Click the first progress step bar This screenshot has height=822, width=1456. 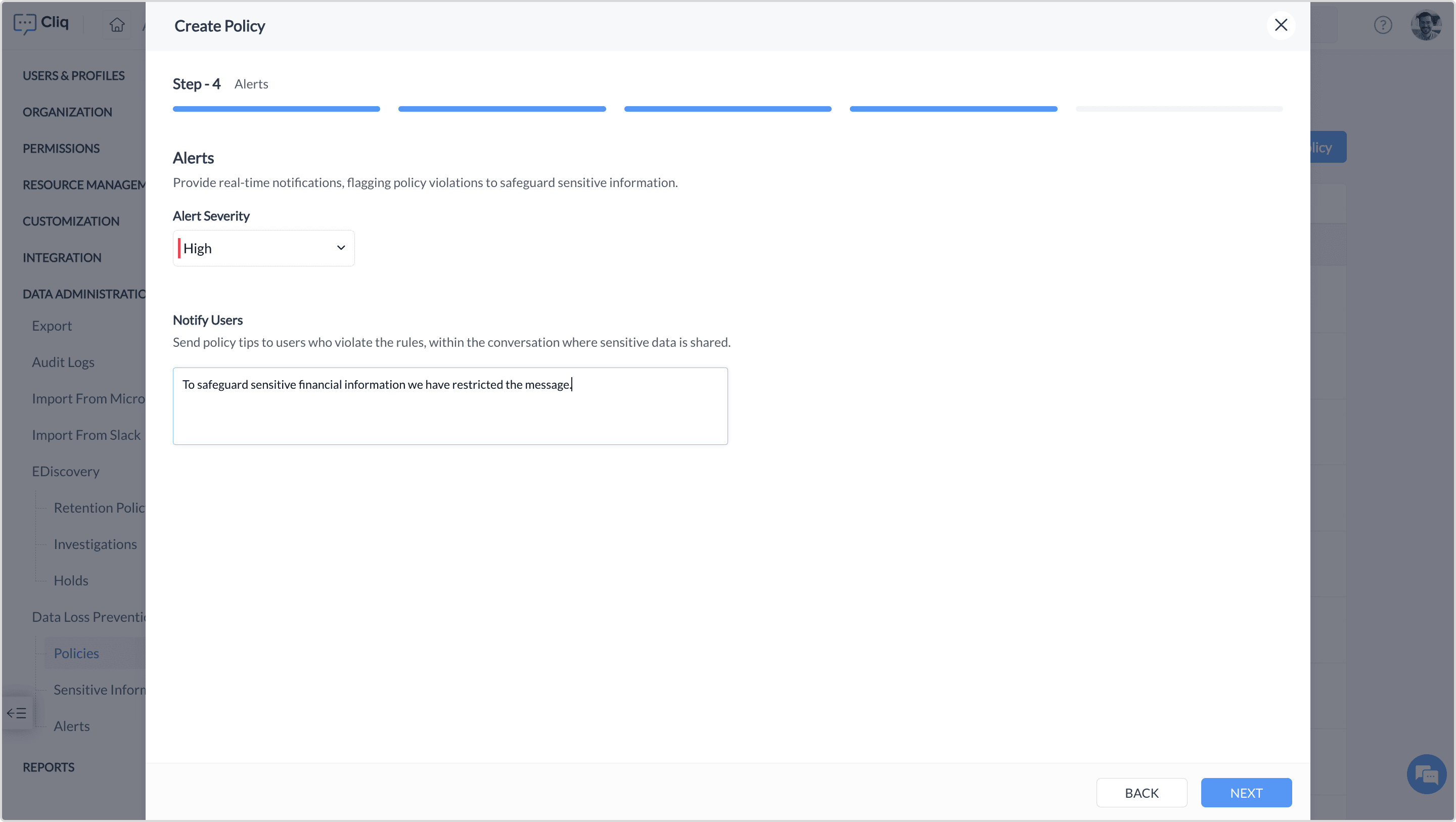276,109
